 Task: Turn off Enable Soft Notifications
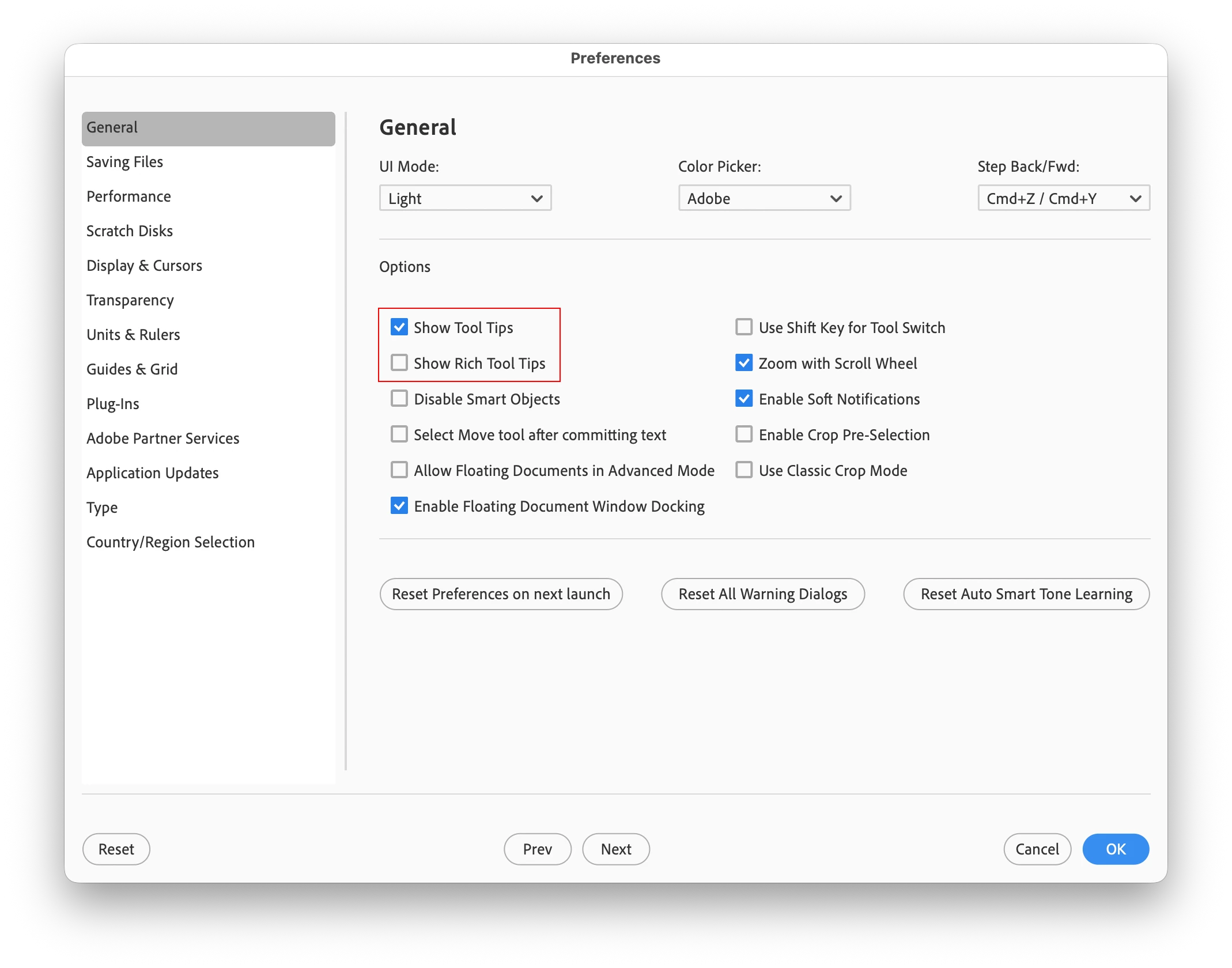(744, 399)
